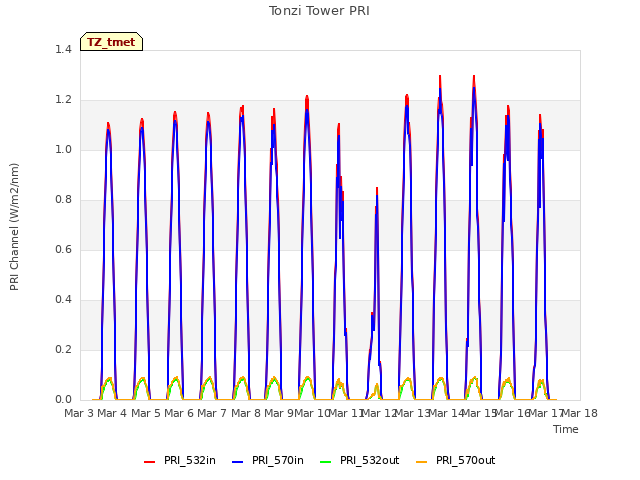The height and width of the screenshot is (480, 640).
Task: Click the x-axis label Time
Action: click(x=566, y=429)
